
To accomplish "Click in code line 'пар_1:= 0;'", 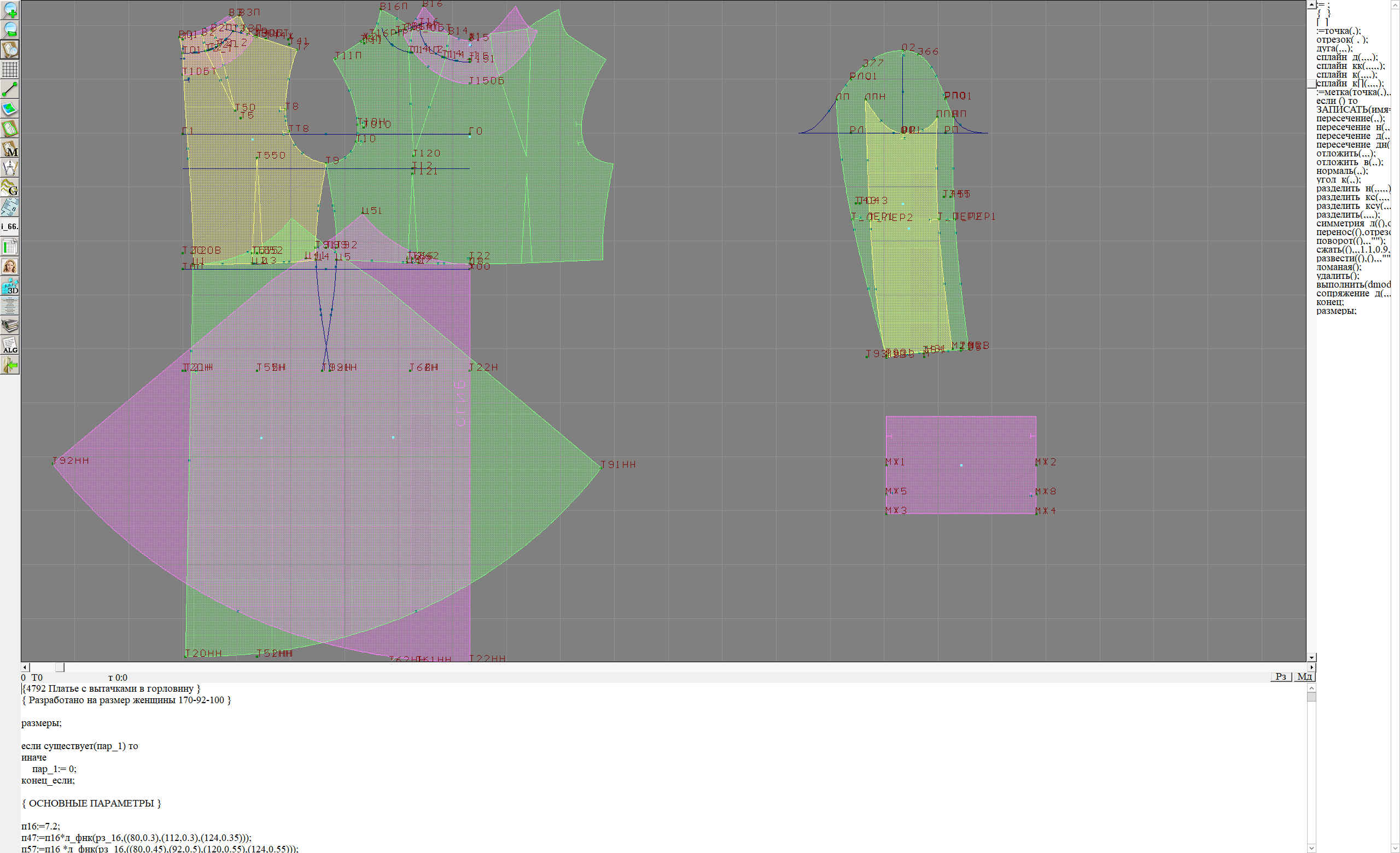I will [x=54, y=769].
